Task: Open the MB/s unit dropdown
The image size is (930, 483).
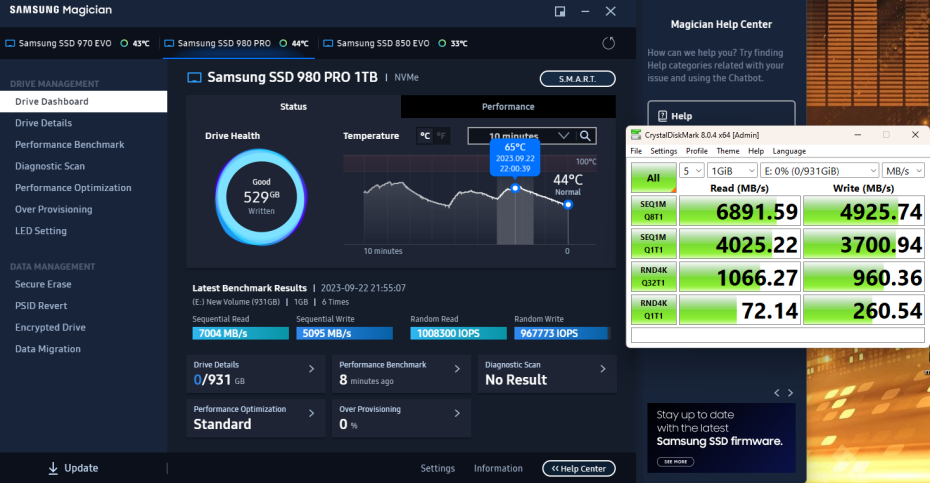Action: pyautogui.click(x=903, y=171)
